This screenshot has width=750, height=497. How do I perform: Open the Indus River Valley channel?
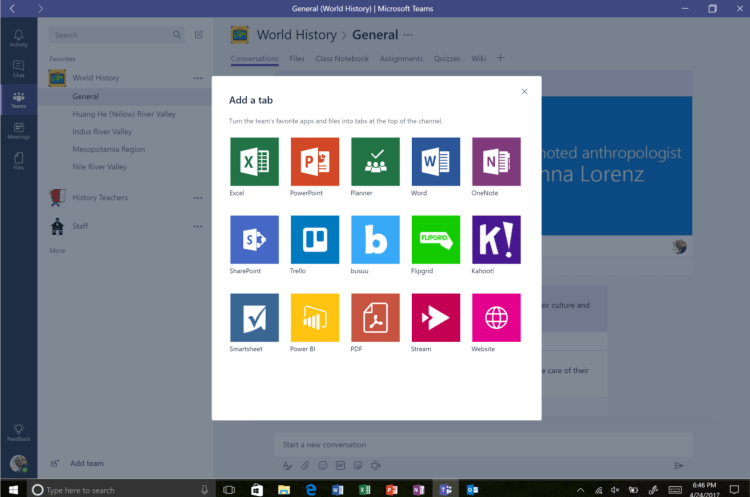click(102, 132)
